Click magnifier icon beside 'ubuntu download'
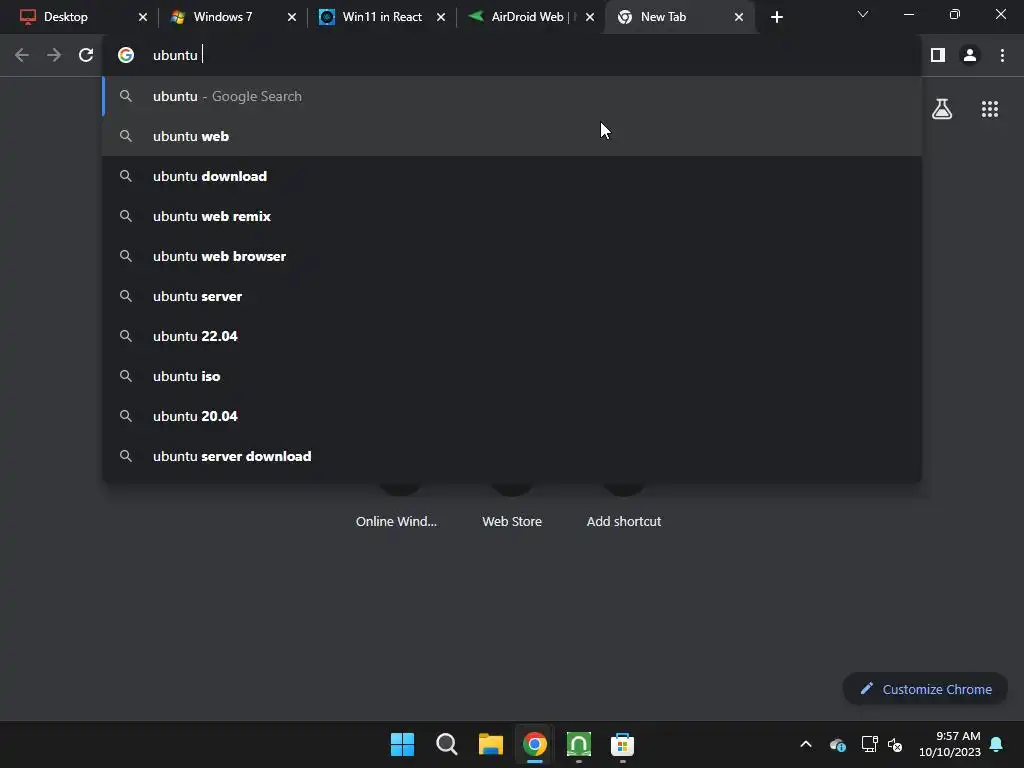1024x768 pixels. click(126, 176)
